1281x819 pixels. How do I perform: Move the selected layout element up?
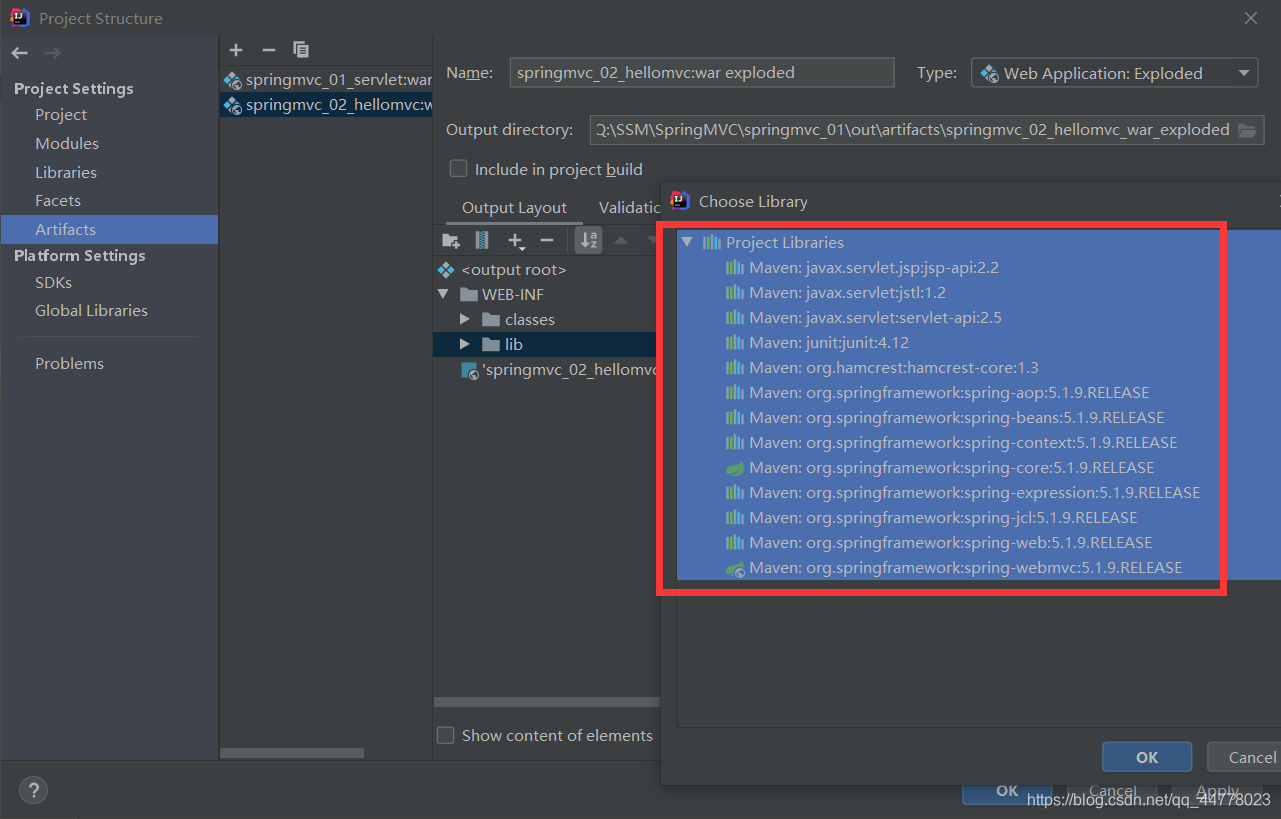point(620,240)
